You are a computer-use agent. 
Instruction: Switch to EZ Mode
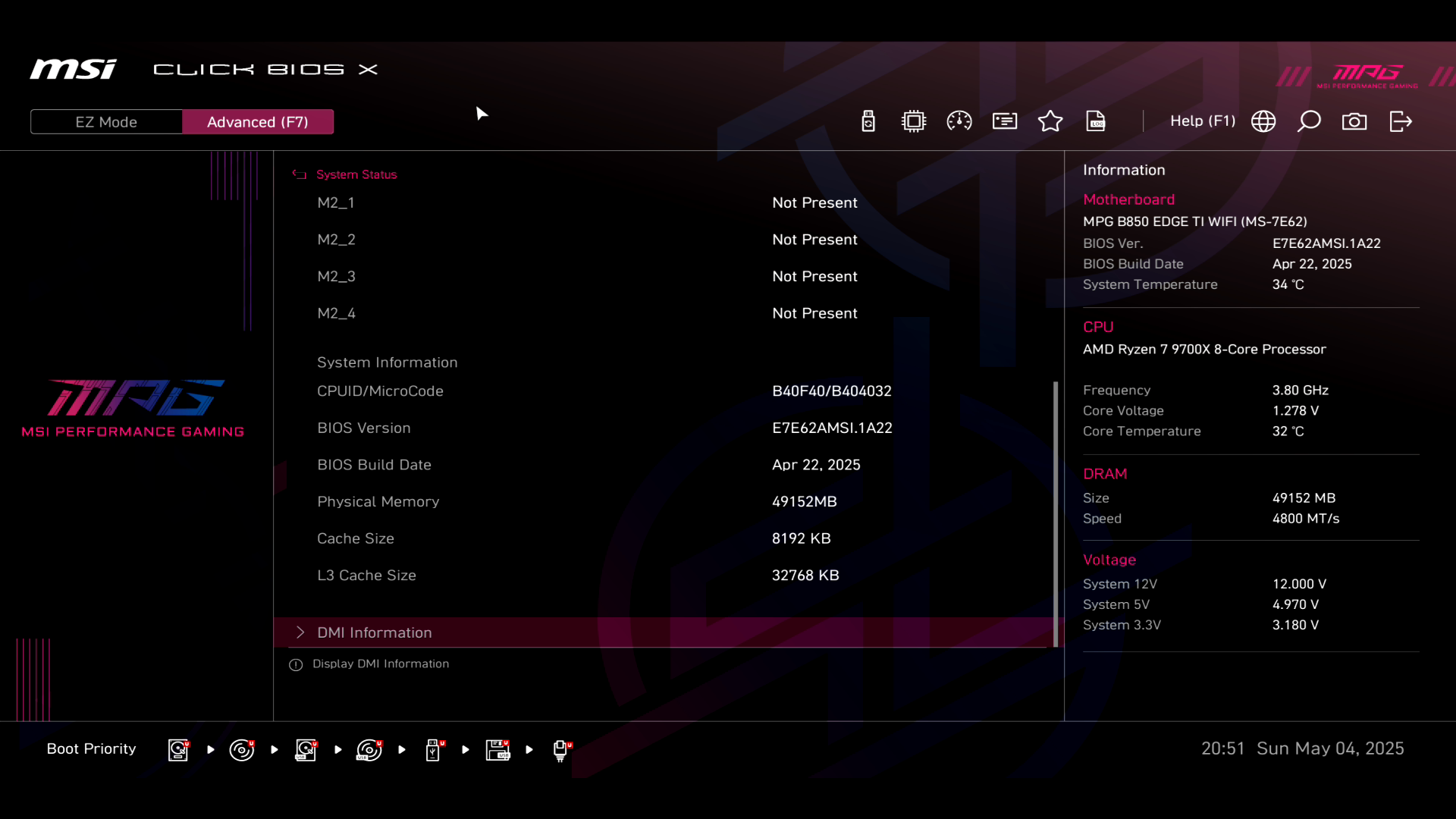pyautogui.click(x=106, y=122)
